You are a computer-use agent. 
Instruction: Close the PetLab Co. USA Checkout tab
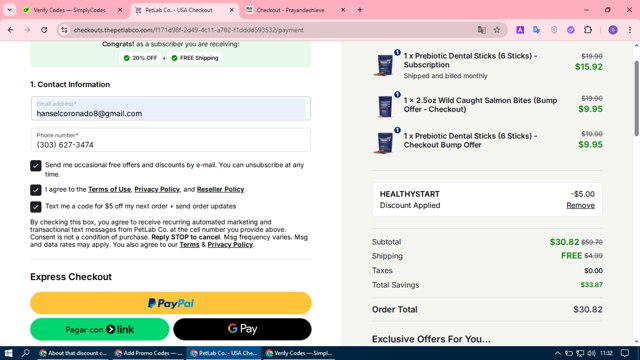tap(231, 10)
